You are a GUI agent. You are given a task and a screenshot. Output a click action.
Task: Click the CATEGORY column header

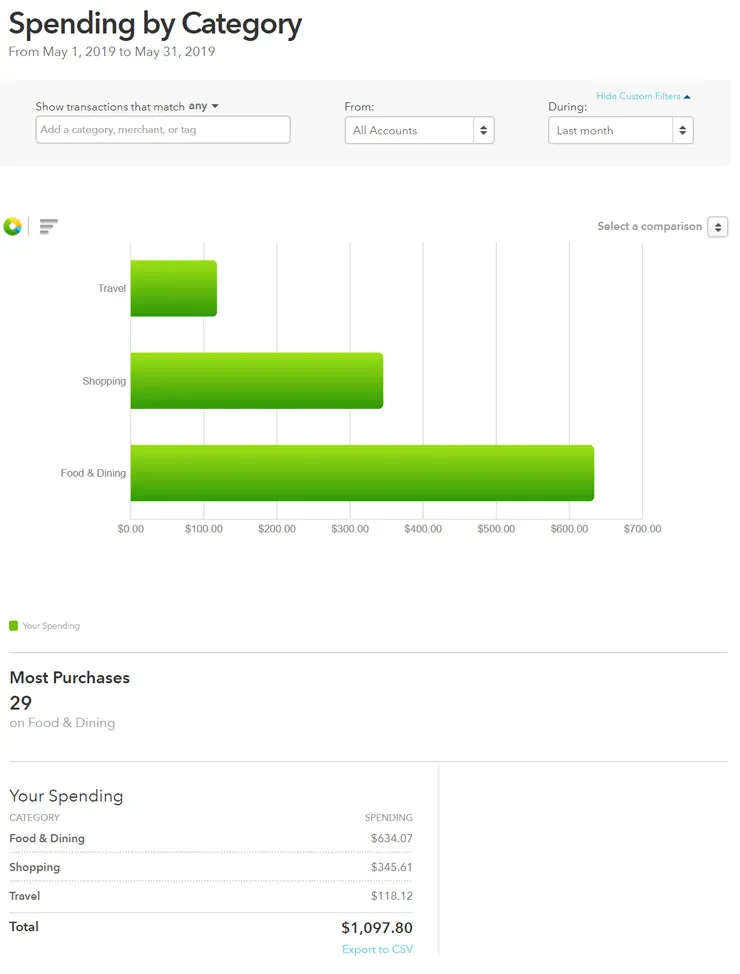[35, 817]
